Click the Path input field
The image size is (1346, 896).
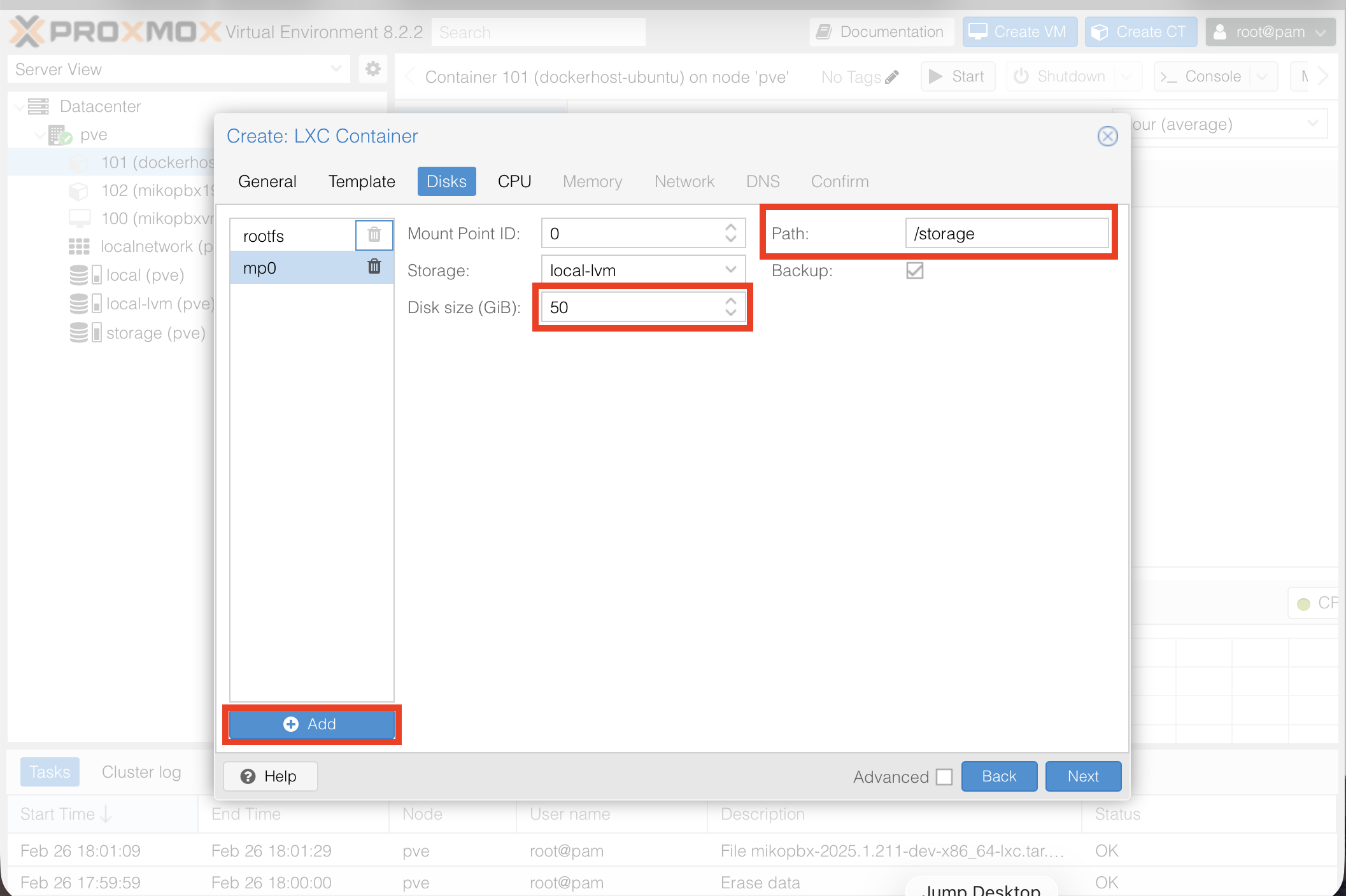[x=1006, y=234]
